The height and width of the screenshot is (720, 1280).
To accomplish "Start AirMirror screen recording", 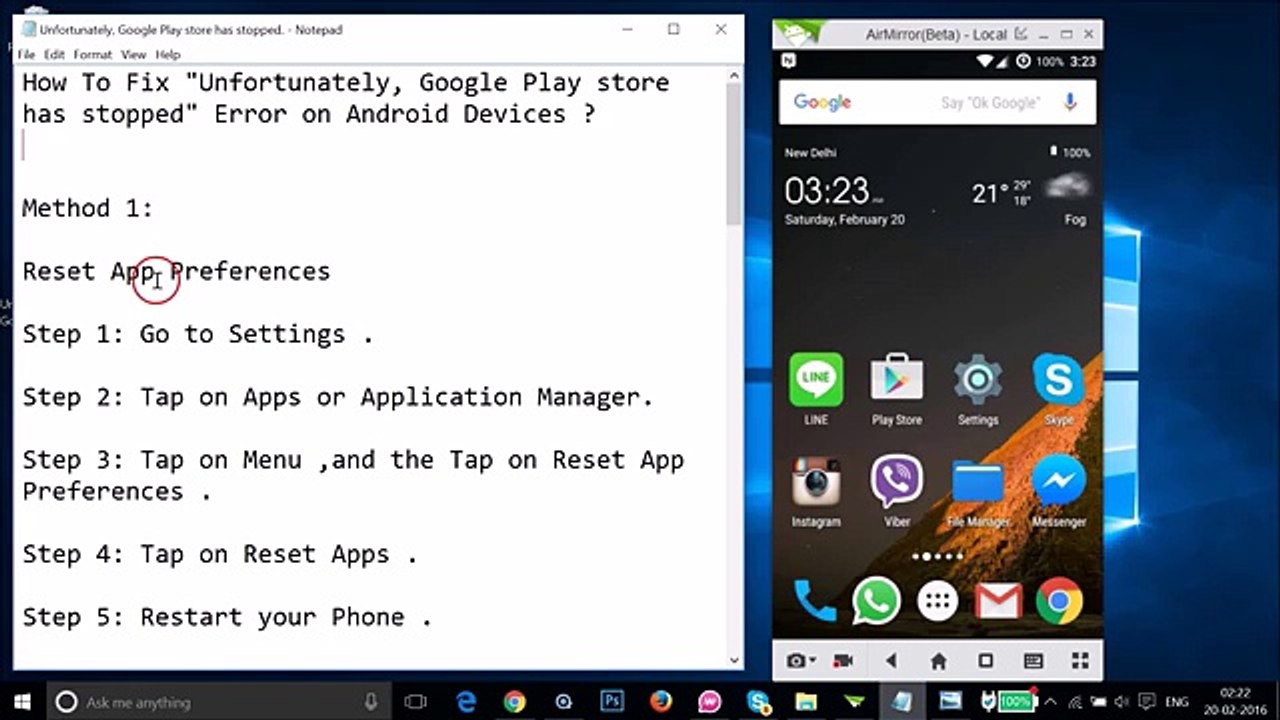I will click(x=843, y=661).
